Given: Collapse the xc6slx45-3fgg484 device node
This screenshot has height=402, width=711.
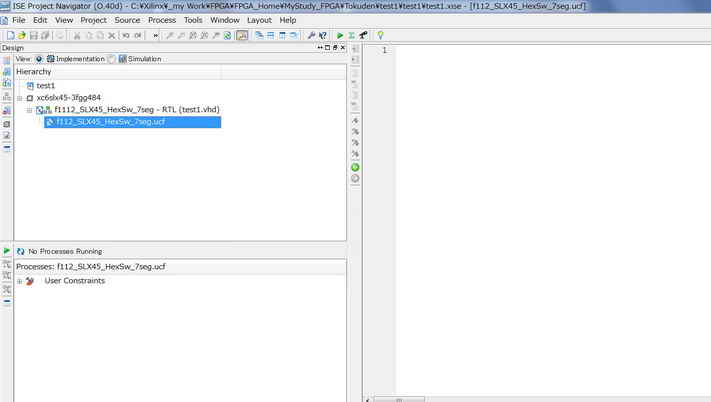Looking at the screenshot, I should pos(19,98).
